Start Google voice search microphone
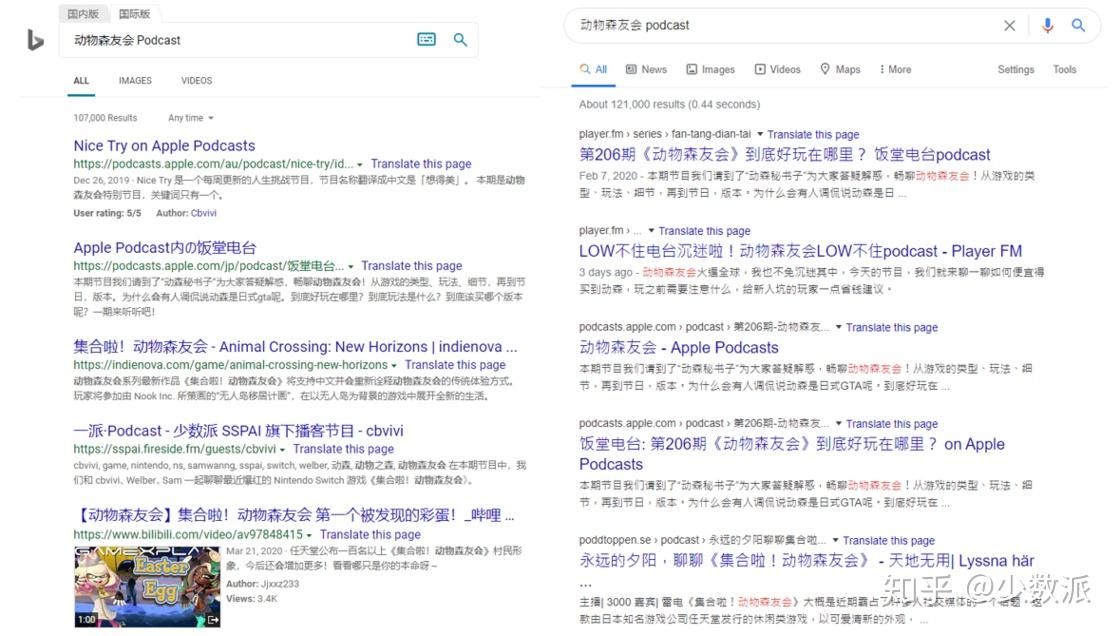The image size is (1120, 636). pos(1047,26)
